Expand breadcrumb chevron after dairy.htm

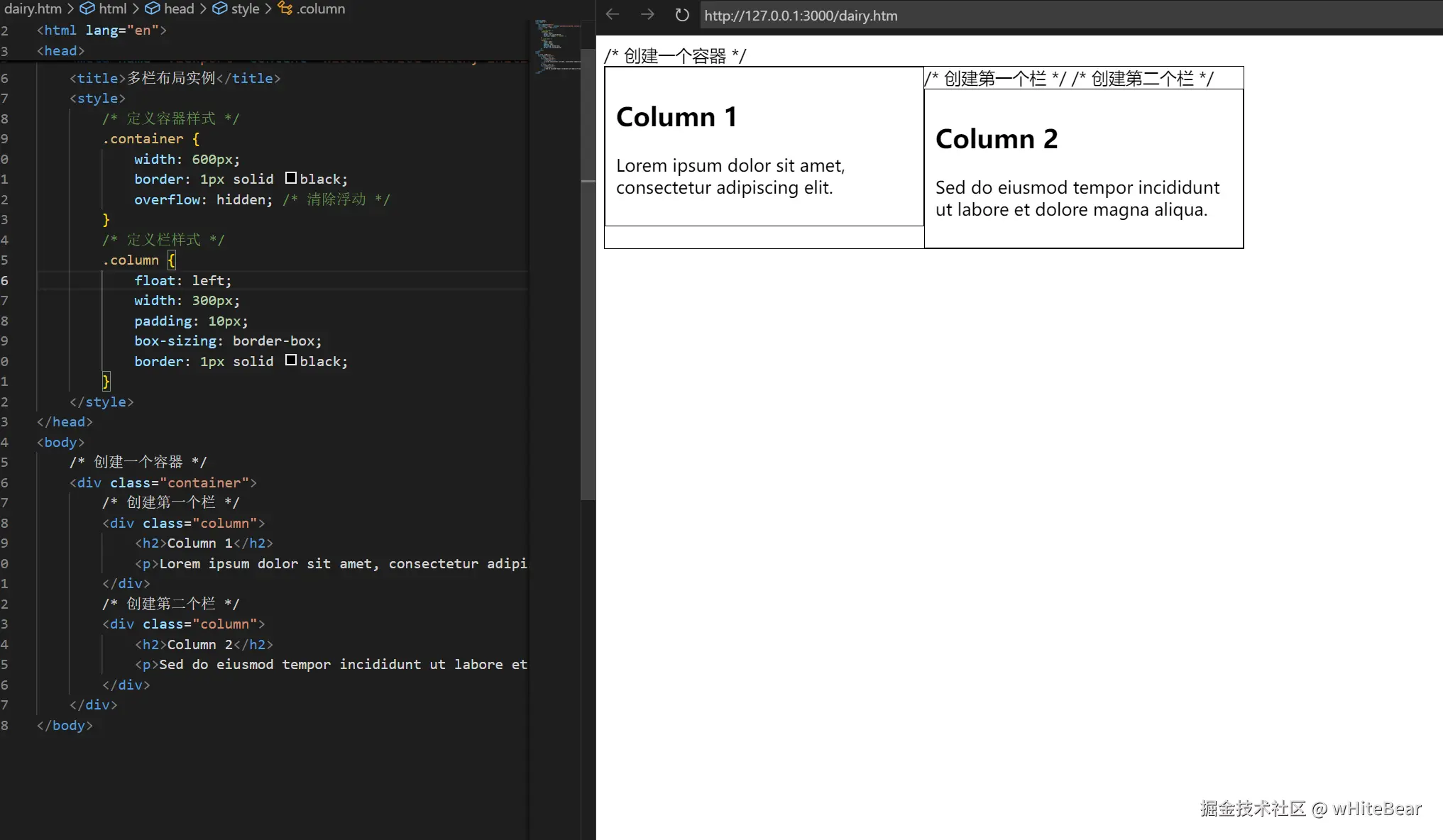tap(70, 9)
